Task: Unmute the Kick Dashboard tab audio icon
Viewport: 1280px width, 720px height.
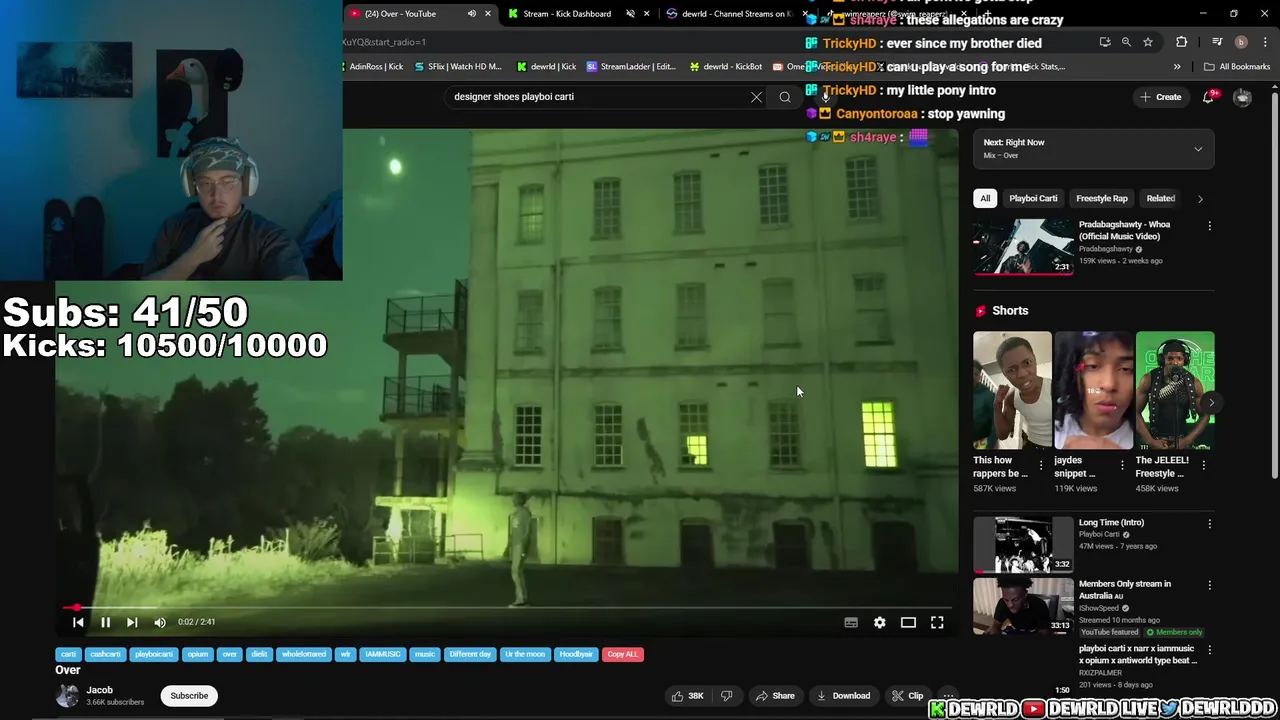Action: coord(630,14)
